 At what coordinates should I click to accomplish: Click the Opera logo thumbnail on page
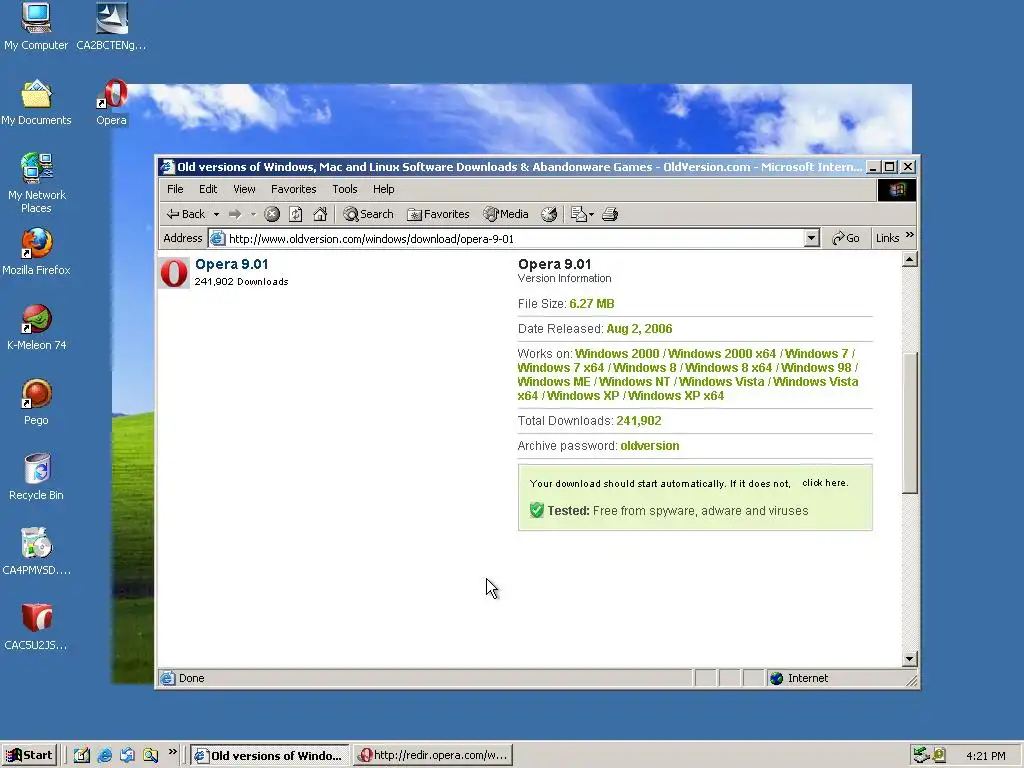pyautogui.click(x=174, y=273)
